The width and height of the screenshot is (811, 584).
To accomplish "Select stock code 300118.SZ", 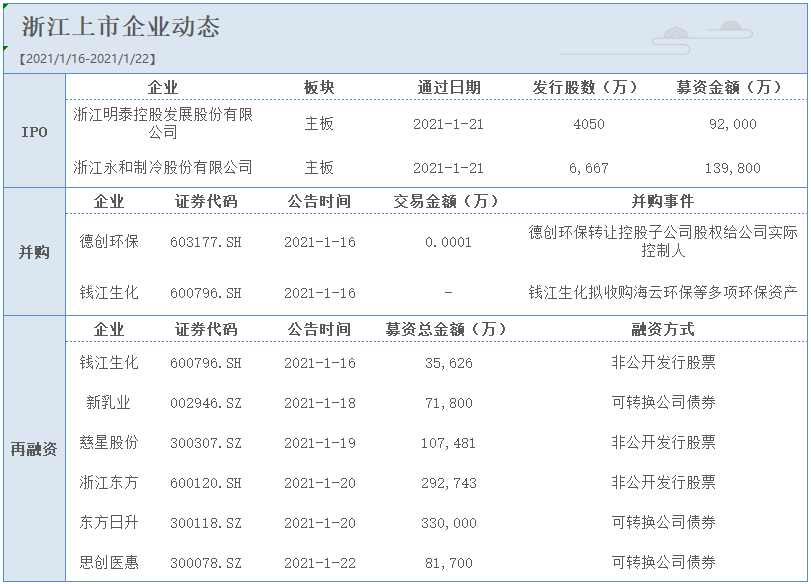I will pyautogui.click(x=206, y=523).
